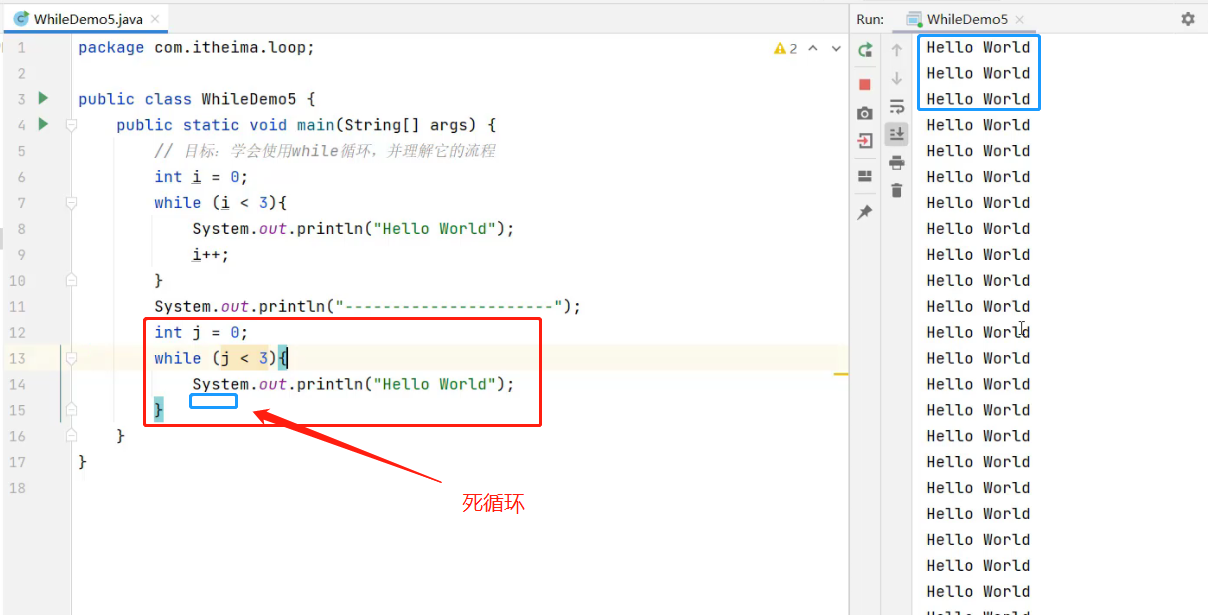Rerun WhileDemo5 with the green rerun icon
Image resolution: width=1208 pixels, height=615 pixels.
[x=865, y=49]
